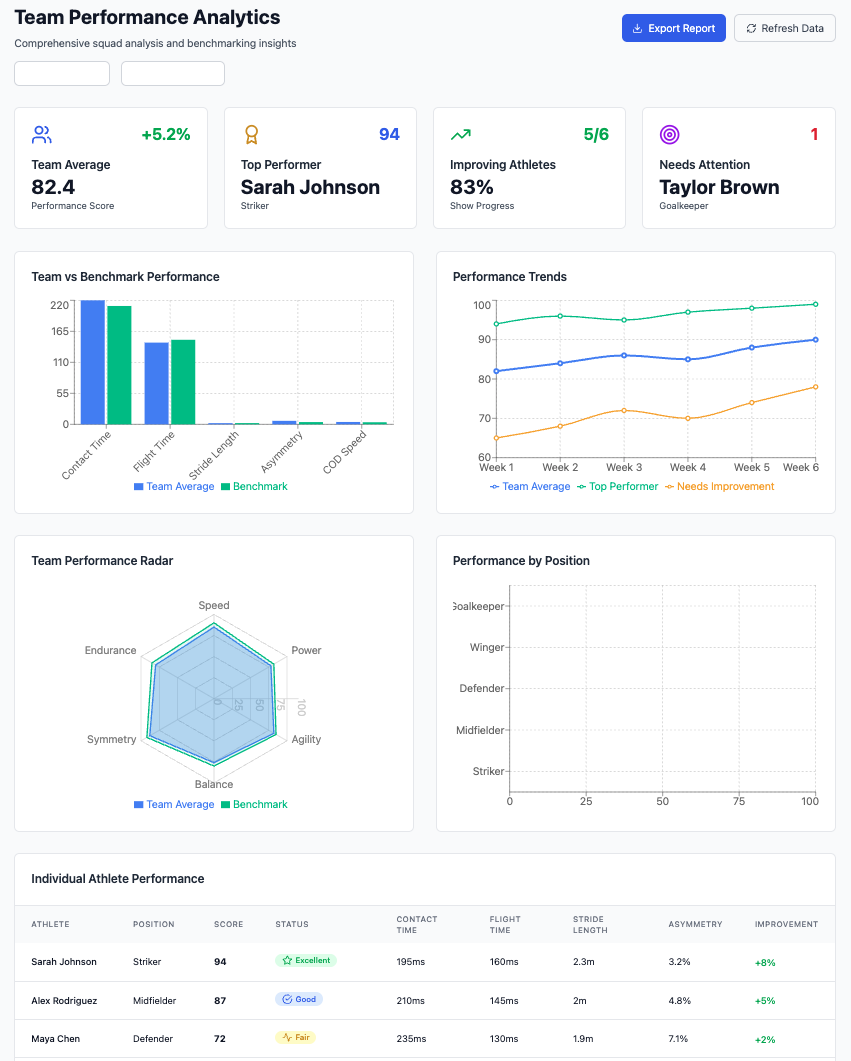This screenshot has width=851, height=1061.
Task: Click the users icon on the Team Average card
Action: 42,135
